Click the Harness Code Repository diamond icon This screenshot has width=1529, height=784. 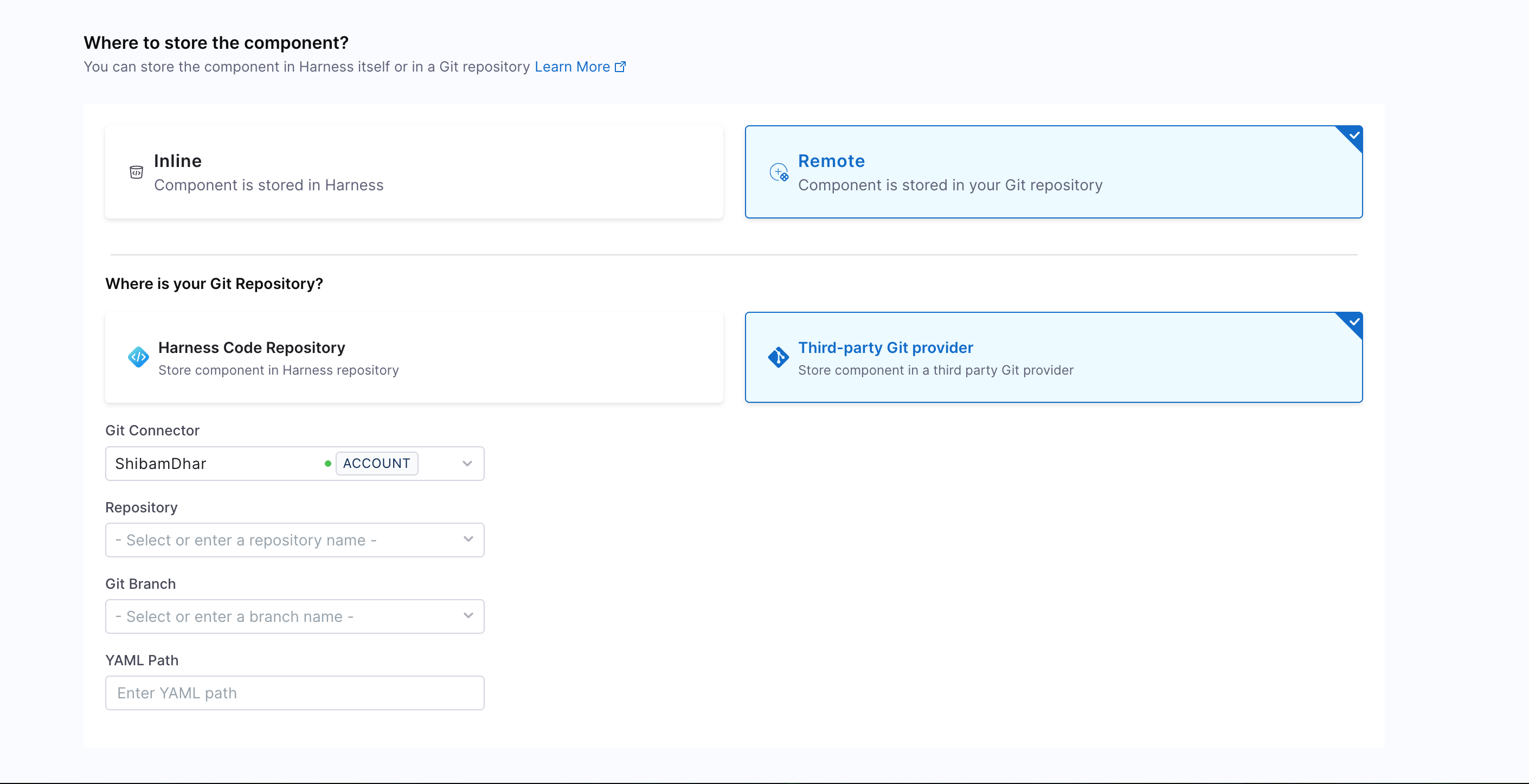point(138,357)
